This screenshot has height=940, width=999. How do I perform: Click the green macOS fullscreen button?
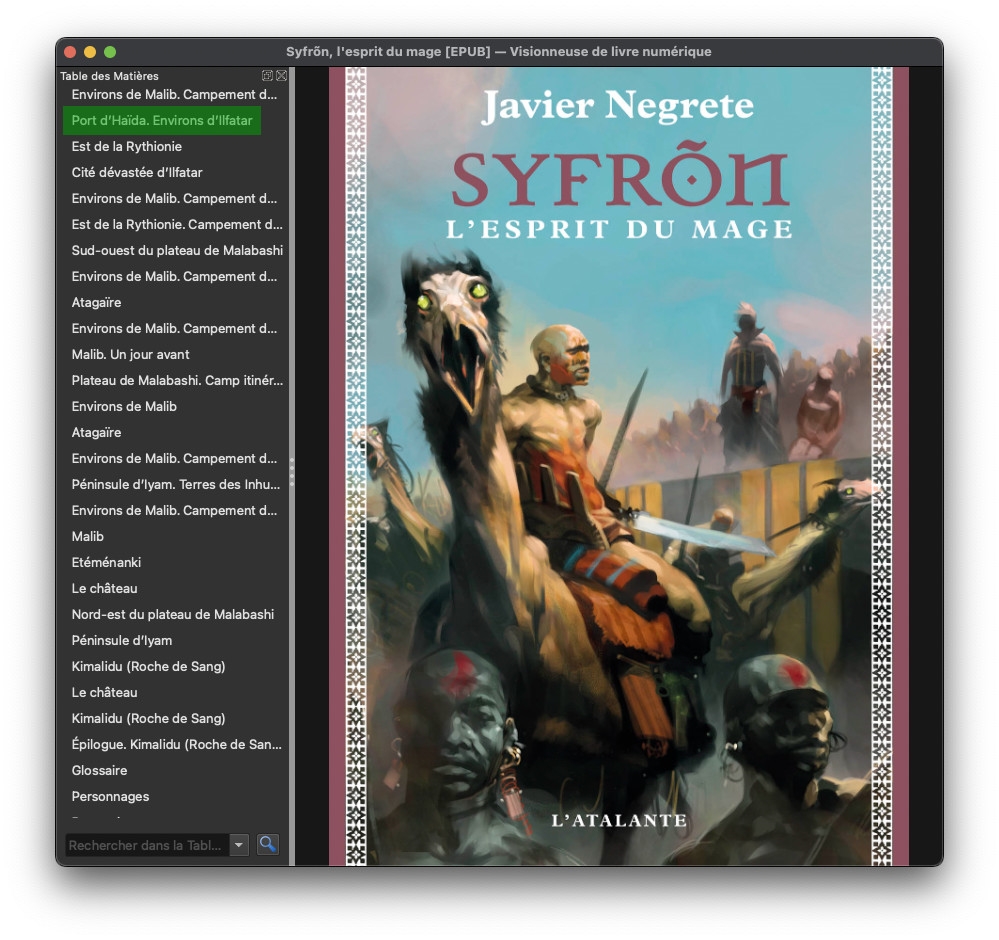pos(110,52)
